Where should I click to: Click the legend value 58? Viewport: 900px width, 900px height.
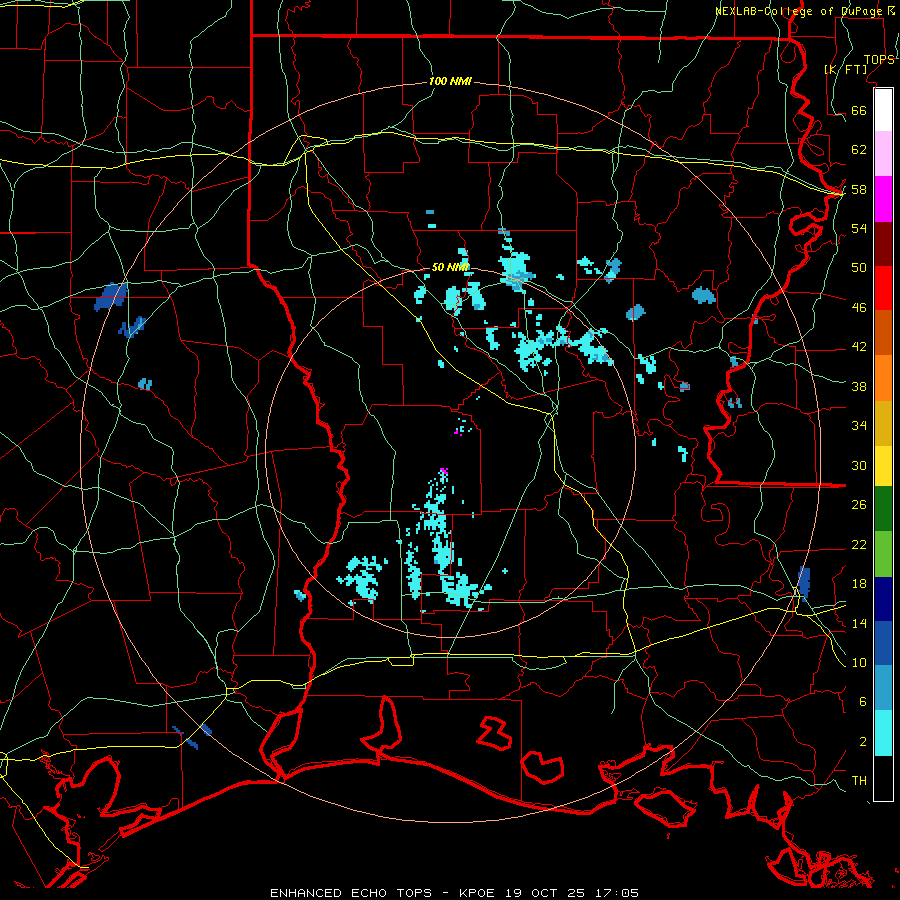[x=859, y=189]
